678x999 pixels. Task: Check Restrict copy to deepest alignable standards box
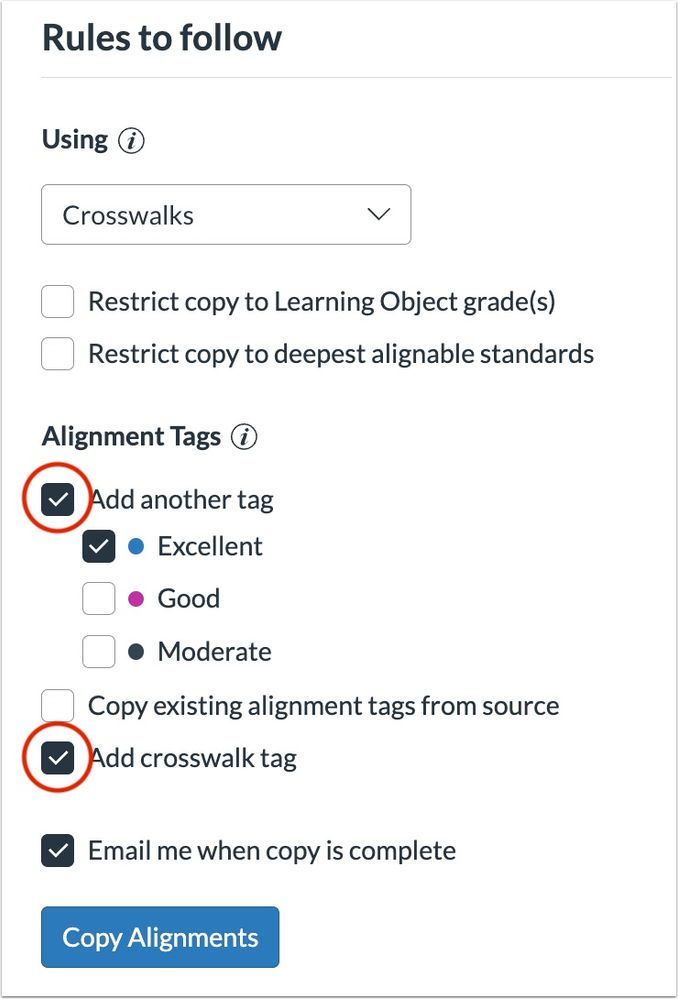57,354
